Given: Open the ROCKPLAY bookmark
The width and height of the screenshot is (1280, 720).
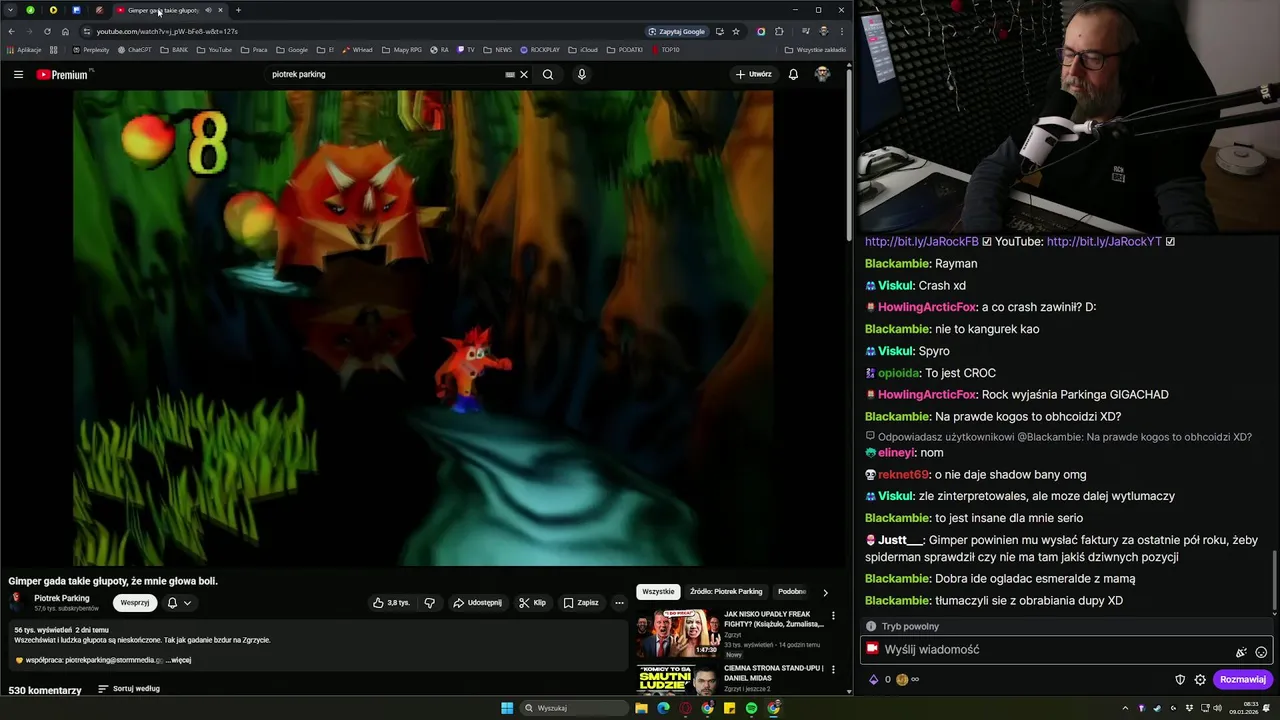Looking at the screenshot, I should pyautogui.click(x=538, y=49).
